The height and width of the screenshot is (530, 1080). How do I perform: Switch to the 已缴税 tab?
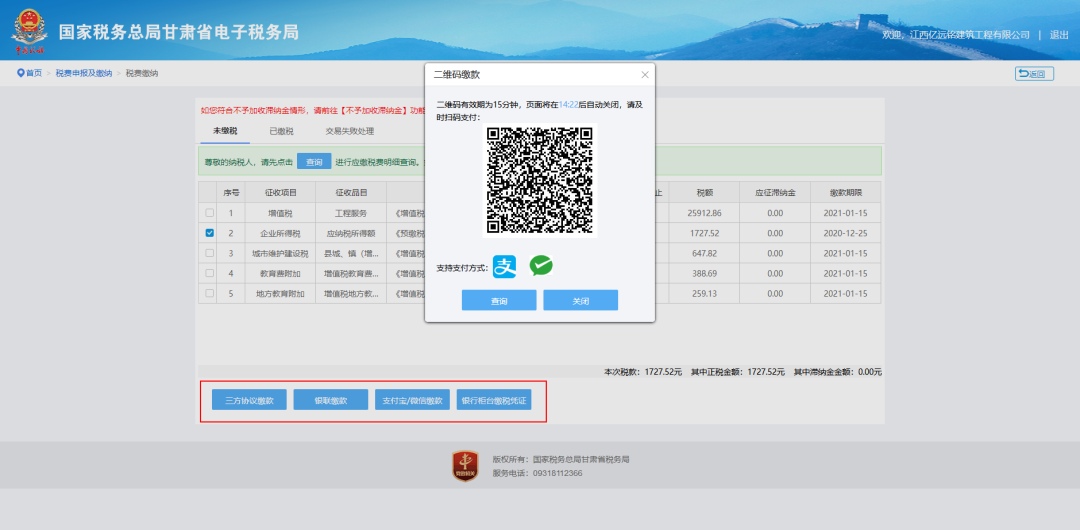[281, 131]
